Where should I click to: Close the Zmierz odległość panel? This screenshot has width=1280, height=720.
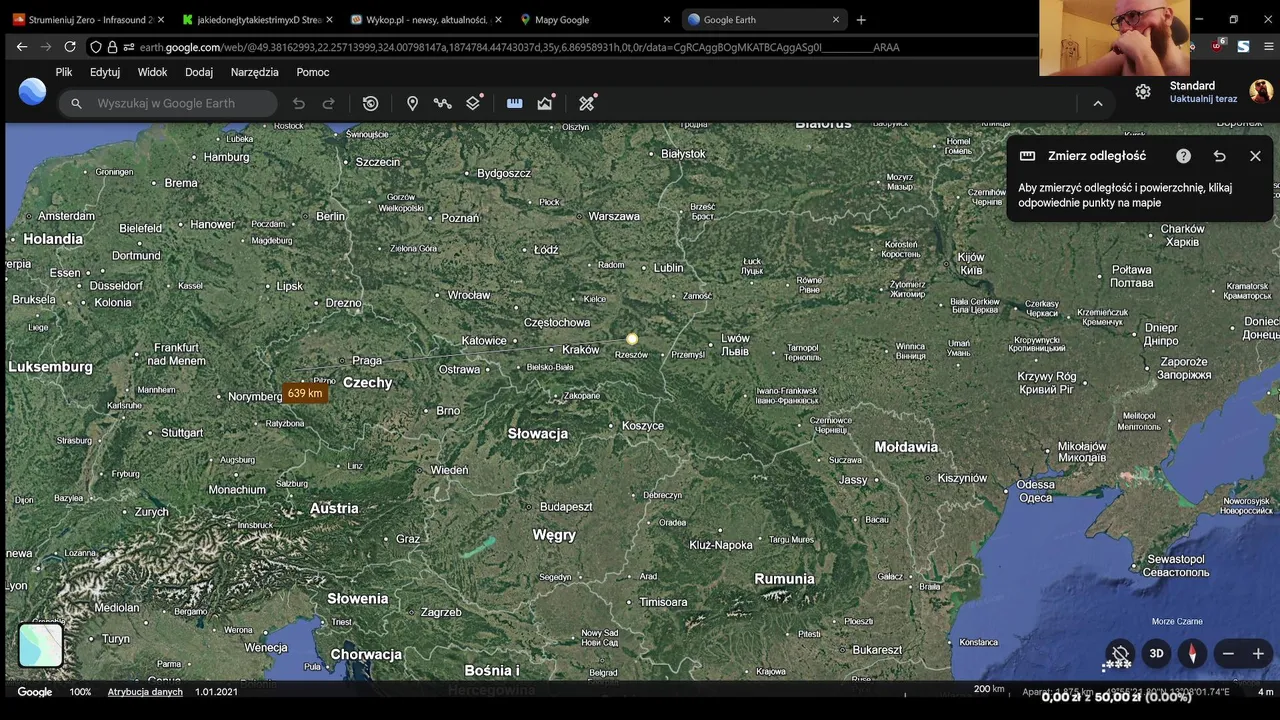1255,156
